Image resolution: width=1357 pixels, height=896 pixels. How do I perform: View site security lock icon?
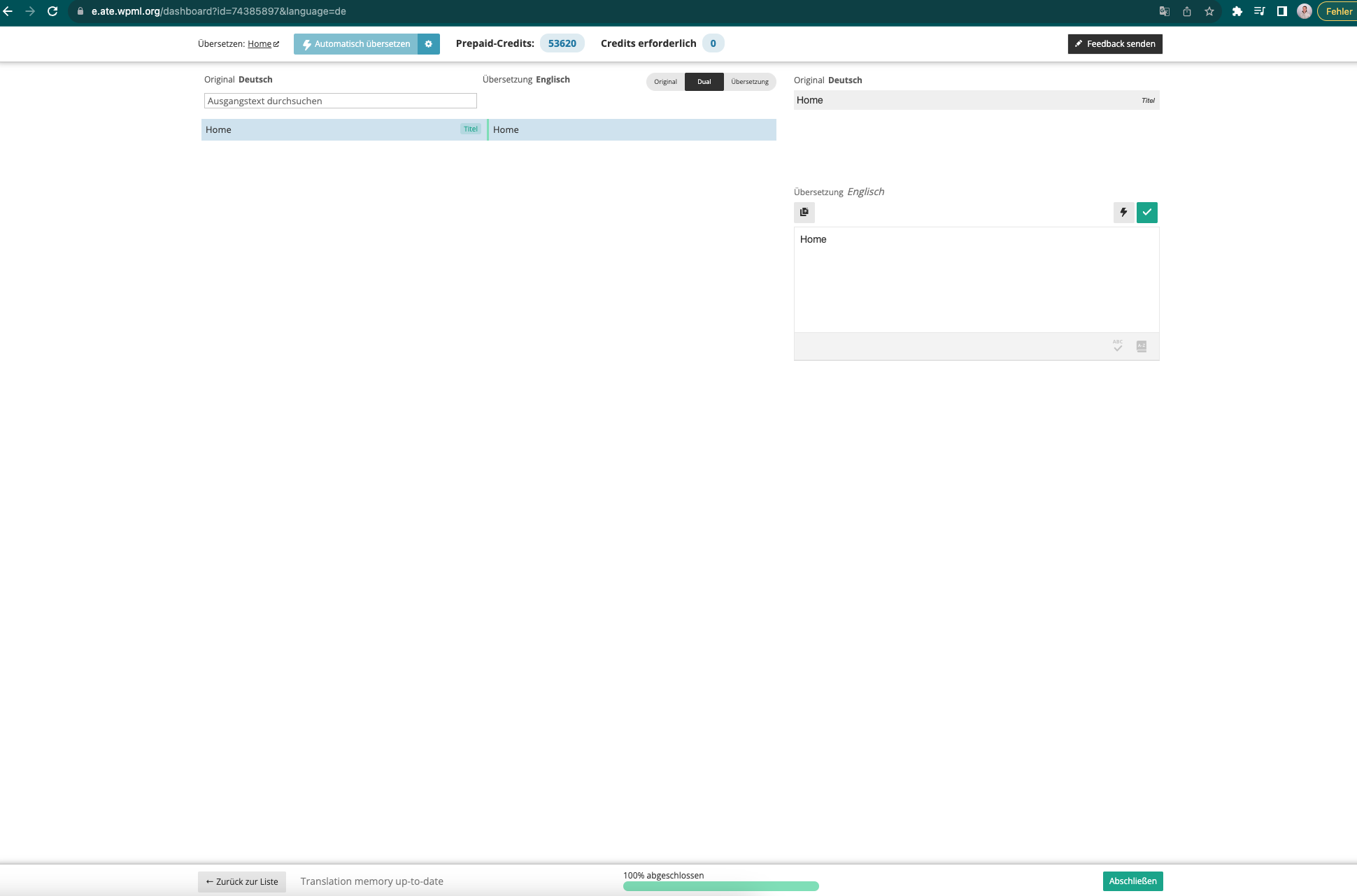[x=80, y=11]
